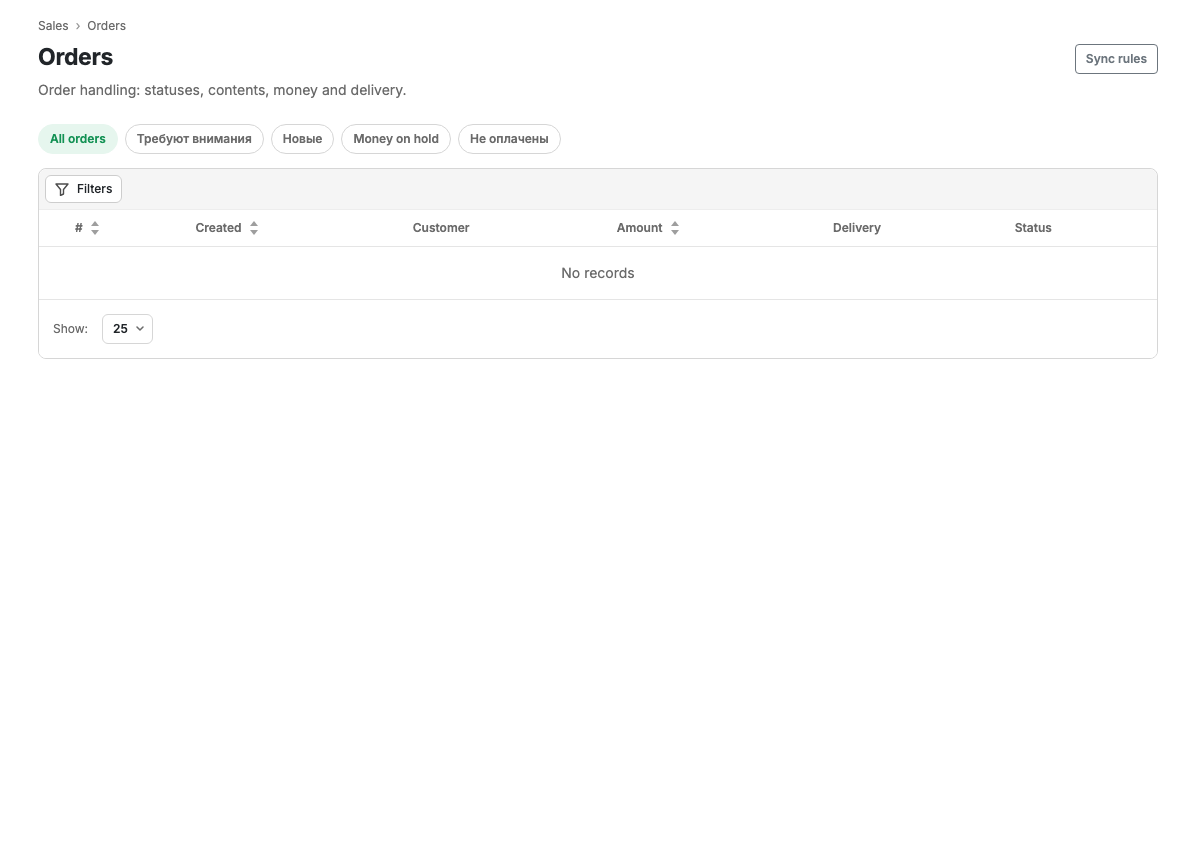1196x848 pixels.
Task: Sort orders by the # column arrows
Action: coord(95,228)
